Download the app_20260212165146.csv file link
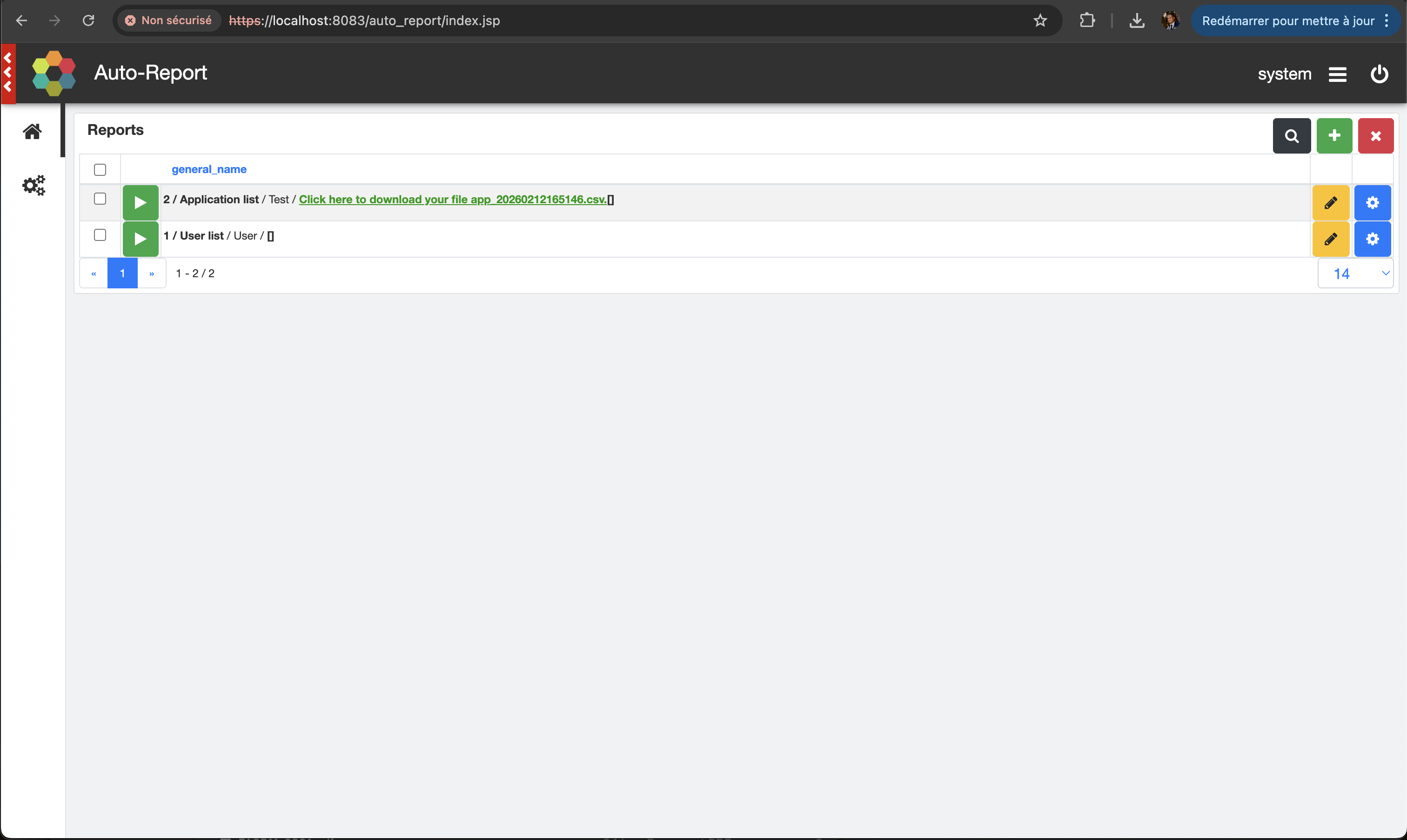 [452, 199]
